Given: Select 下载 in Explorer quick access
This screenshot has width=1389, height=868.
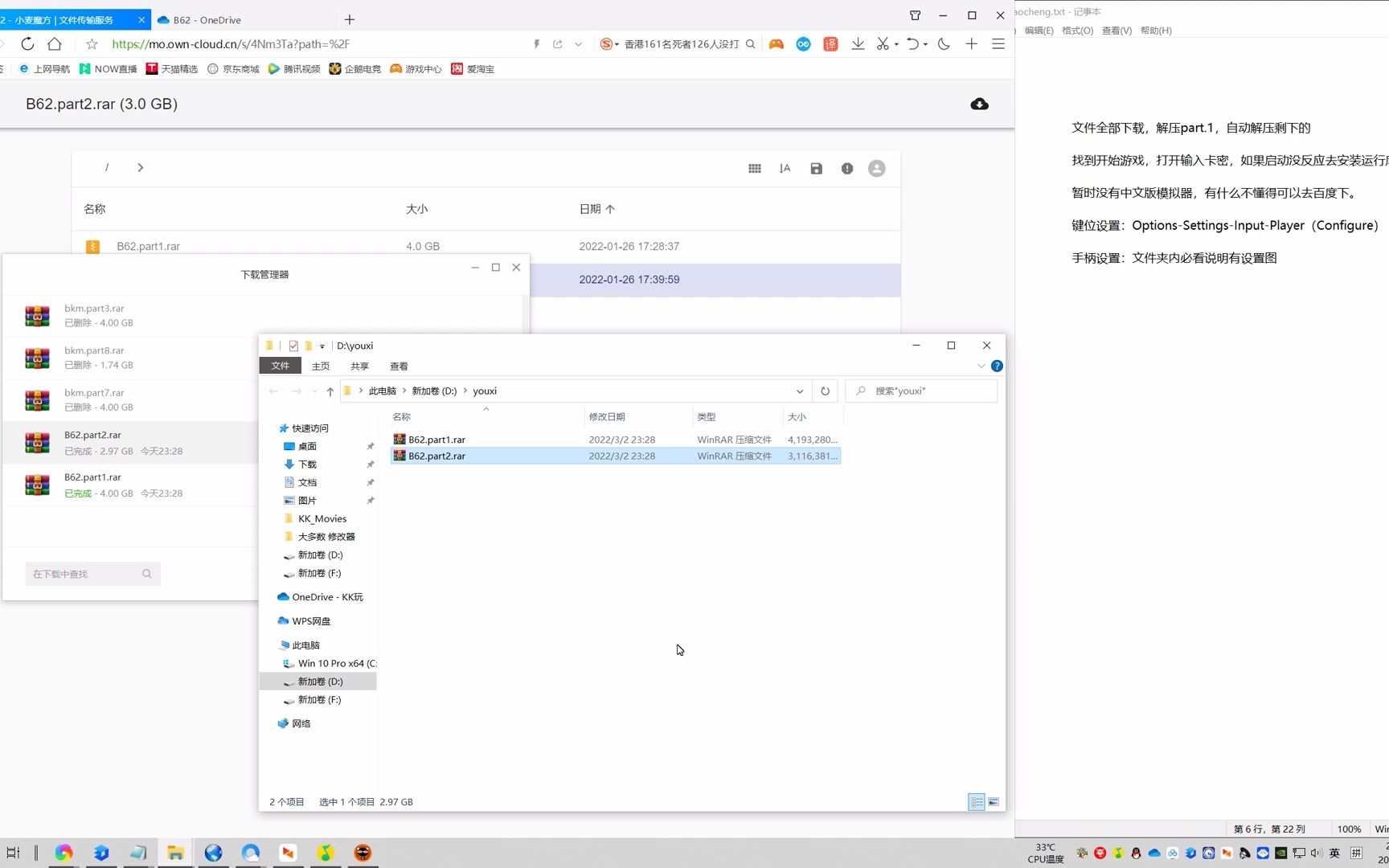Looking at the screenshot, I should (x=307, y=465).
